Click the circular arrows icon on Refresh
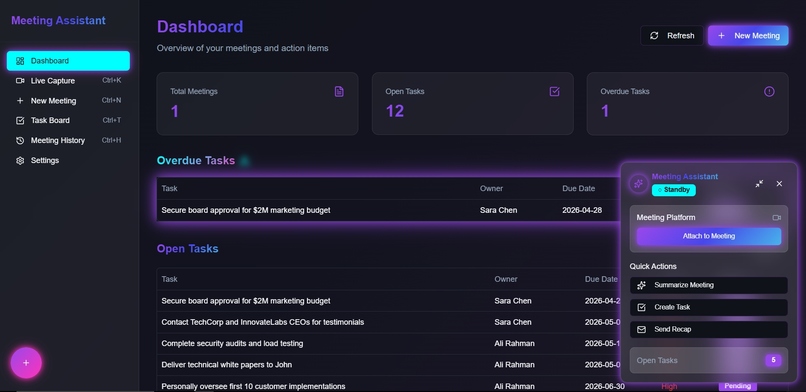806x392 pixels. pos(654,35)
